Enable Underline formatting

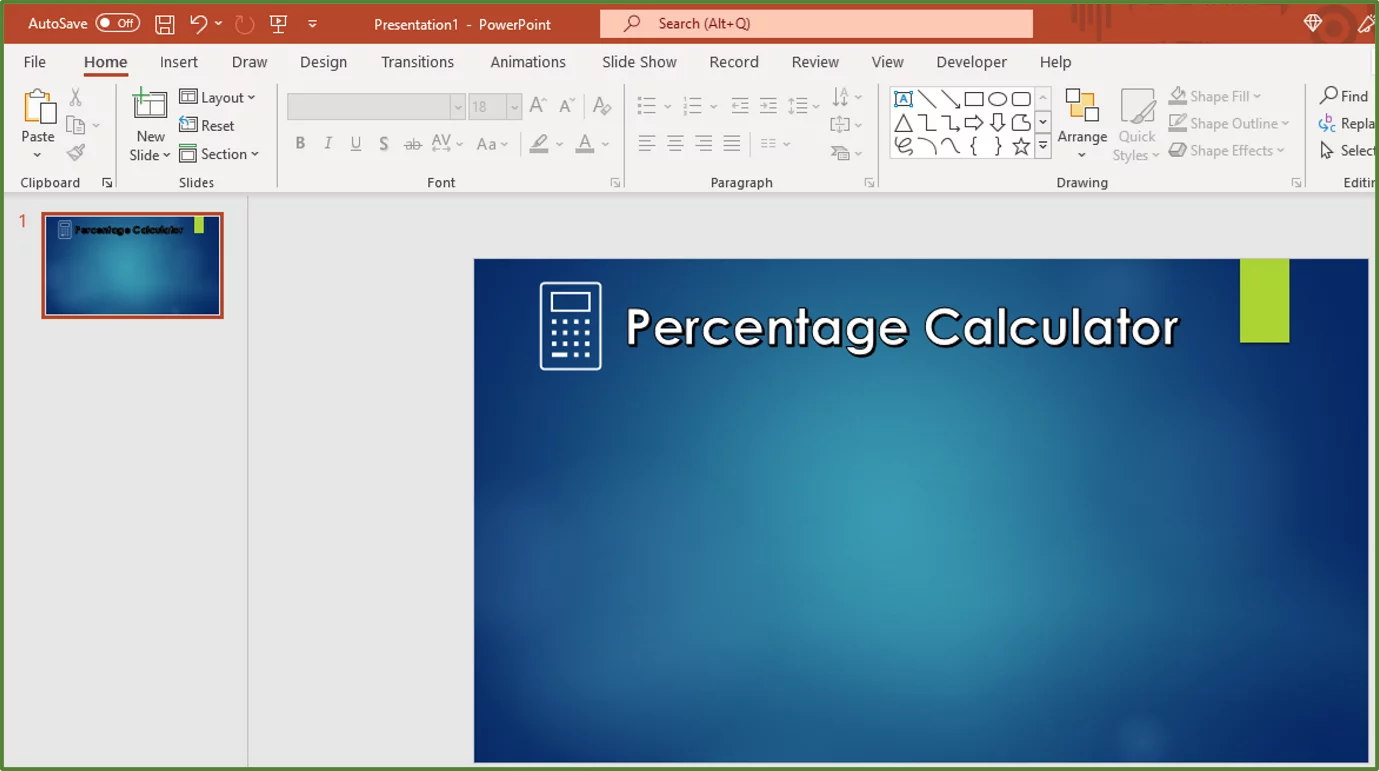pos(355,143)
